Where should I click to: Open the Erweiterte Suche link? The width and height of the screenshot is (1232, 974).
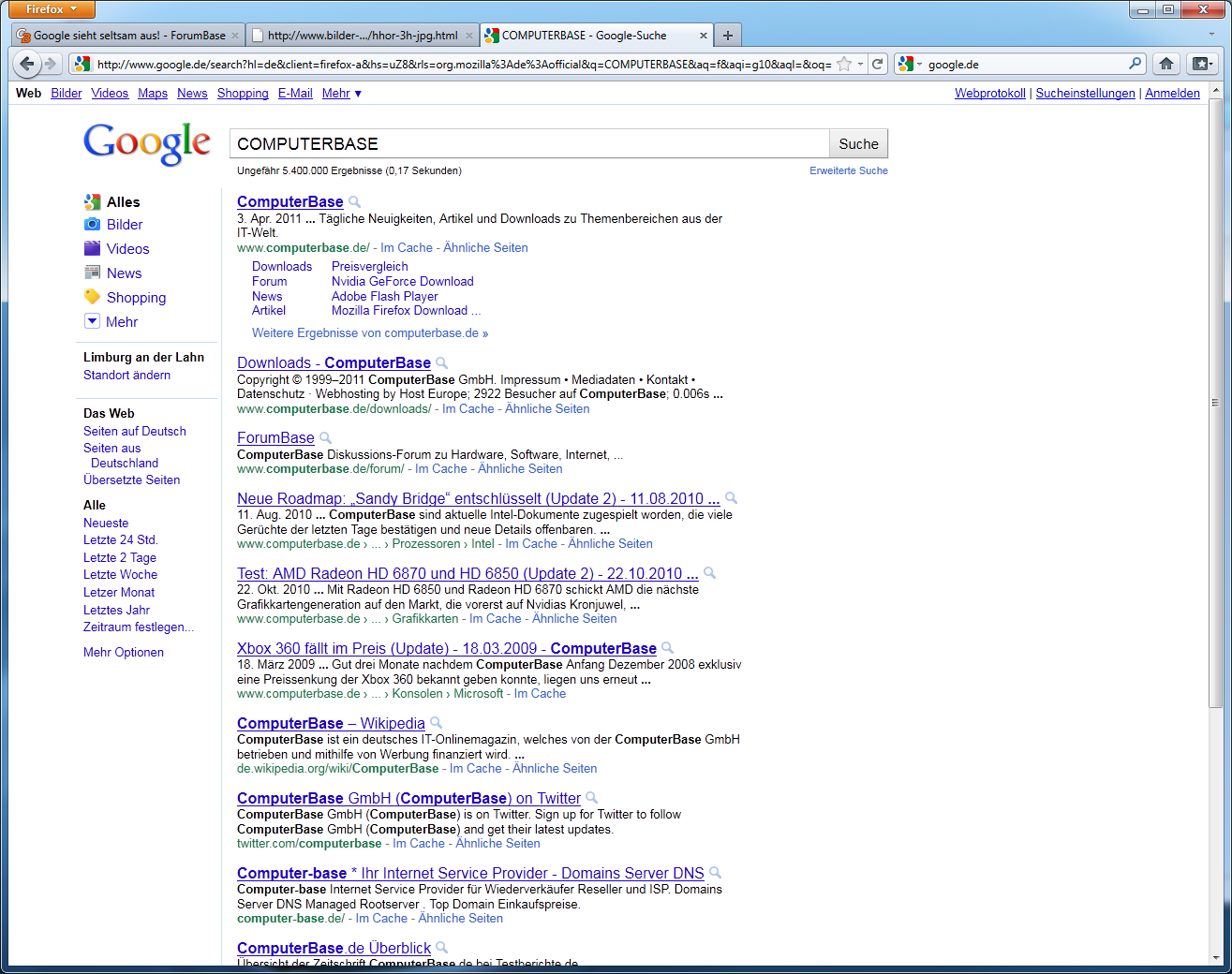pyautogui.click(x=849, y=170)
